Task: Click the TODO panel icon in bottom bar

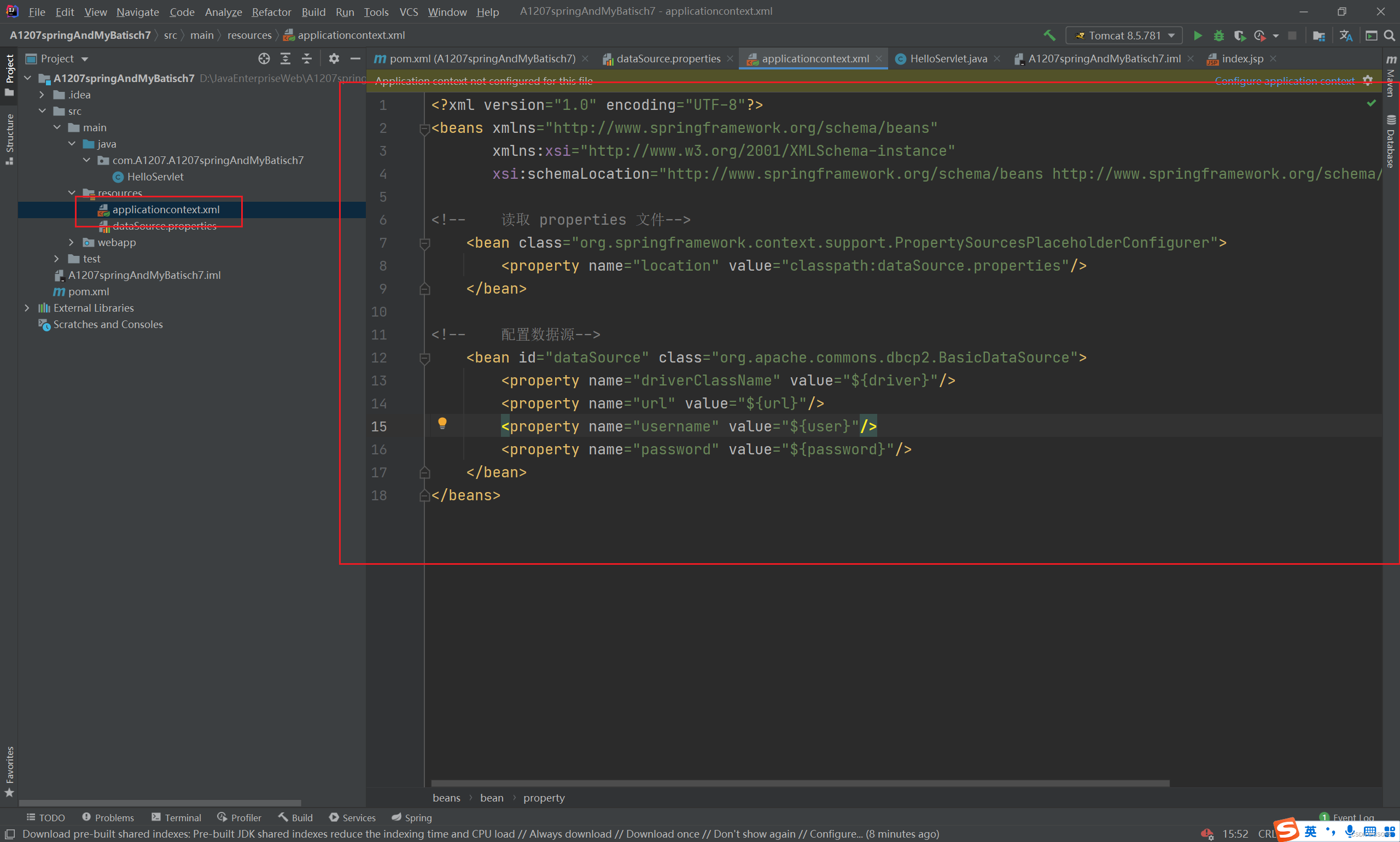Action: click(x=44, y=817)
